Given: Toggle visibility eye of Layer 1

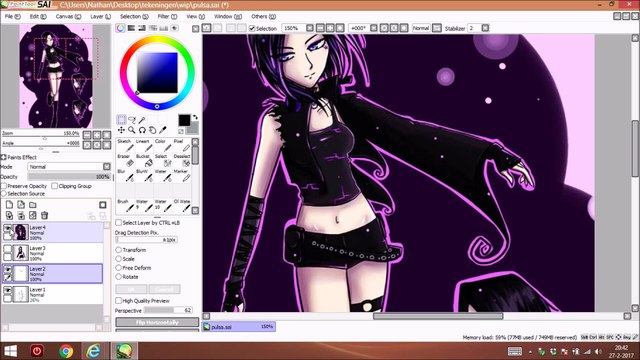Looking at the screenshot, I should coord(7,290).
